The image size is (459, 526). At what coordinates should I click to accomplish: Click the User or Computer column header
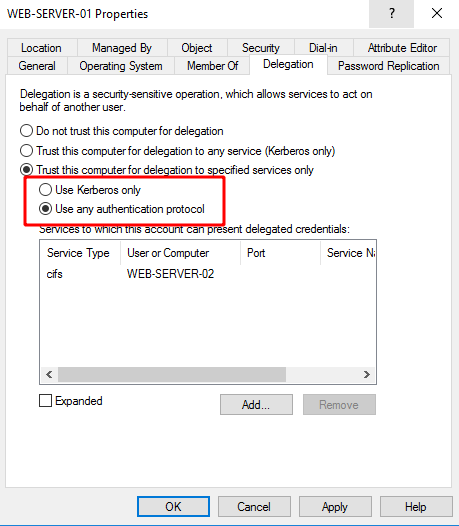[168, 253]
